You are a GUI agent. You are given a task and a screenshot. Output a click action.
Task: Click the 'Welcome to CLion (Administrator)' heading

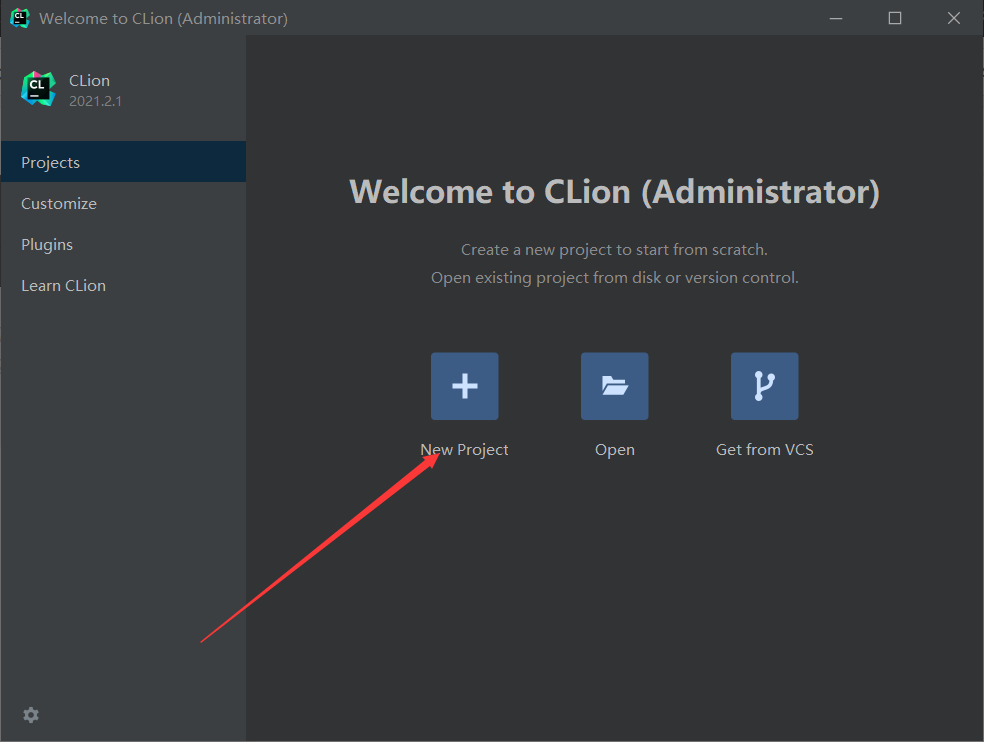coord(614,192)
